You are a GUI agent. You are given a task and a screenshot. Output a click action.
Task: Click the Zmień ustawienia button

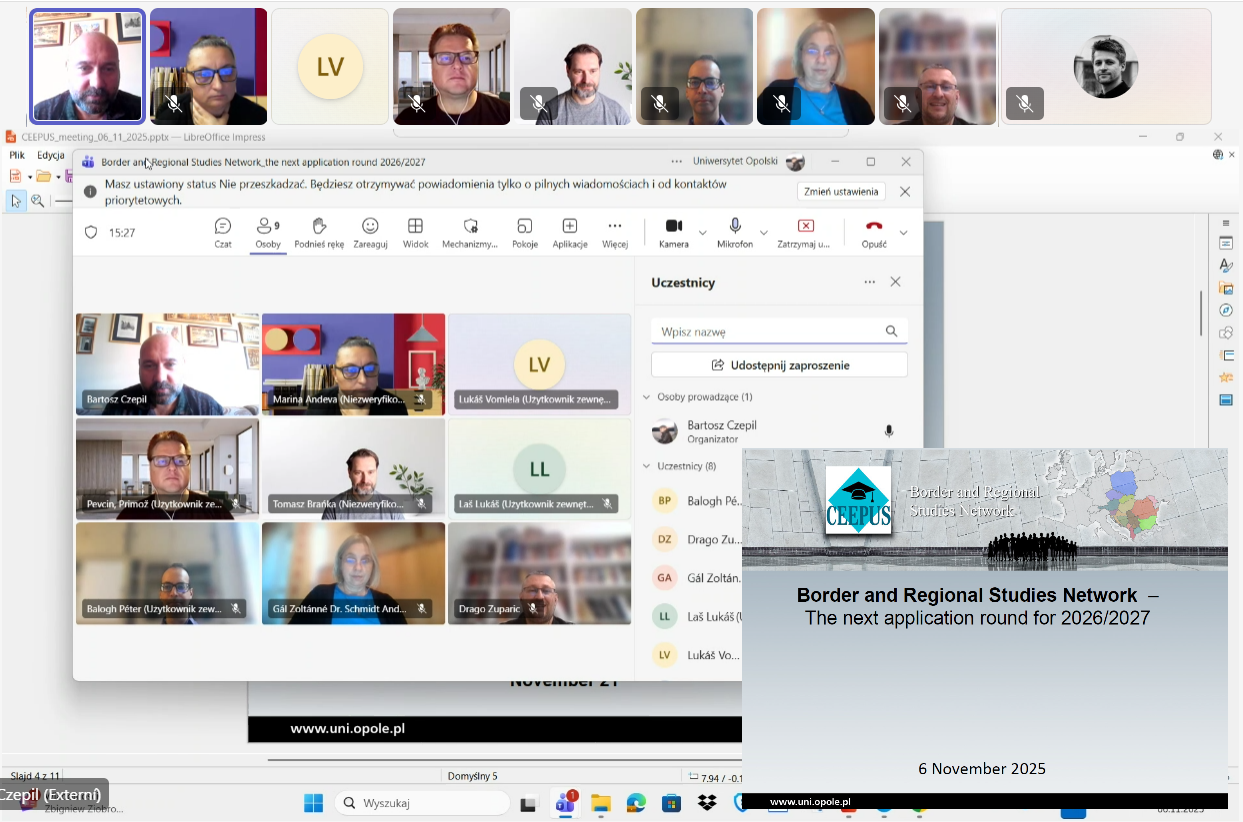click(x=841, y=192)
